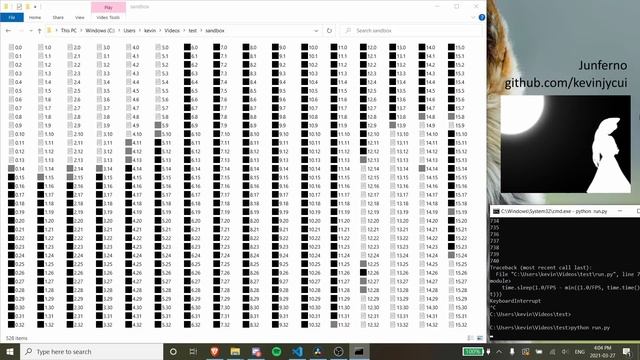Click the volume icon in system tray
The width and height of the screenshot is (640, 360).
565,351
